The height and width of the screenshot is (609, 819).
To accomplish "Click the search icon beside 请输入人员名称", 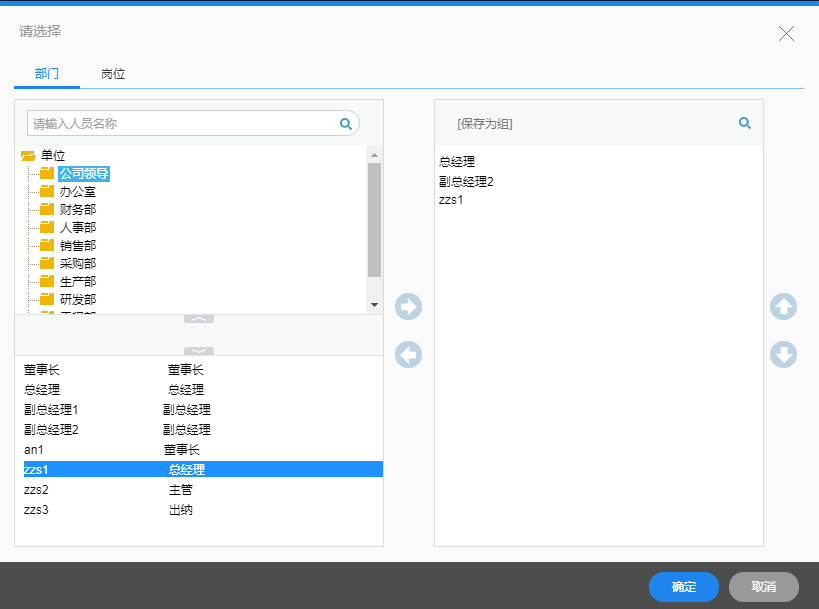I will coord(345,123).
